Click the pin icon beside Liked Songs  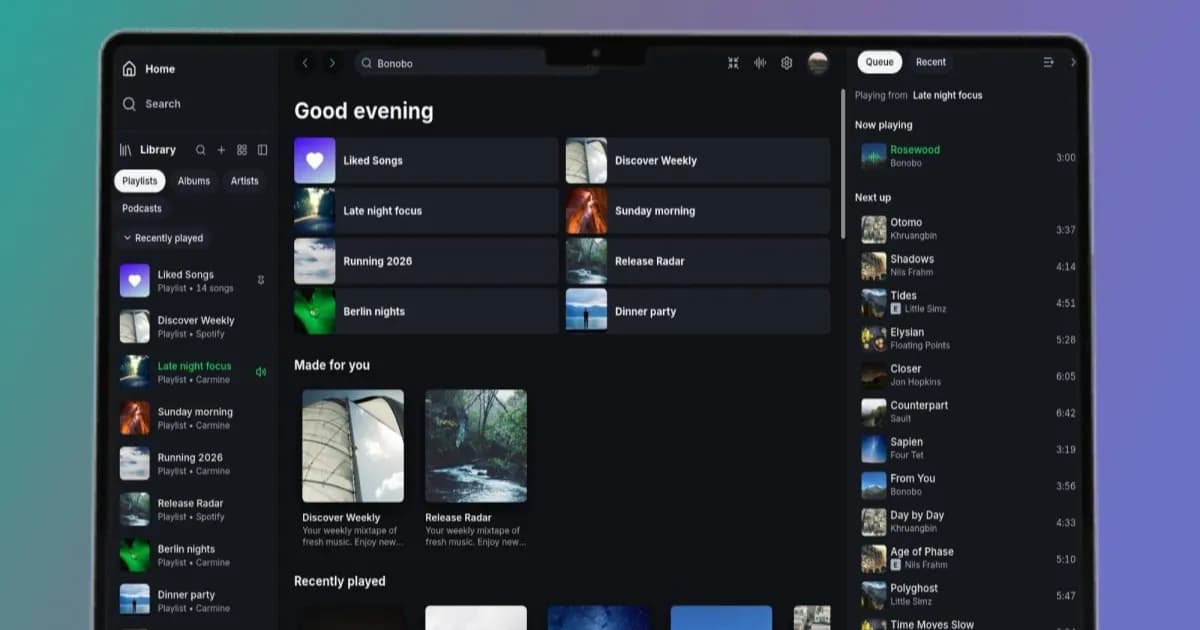click(261, 280)
